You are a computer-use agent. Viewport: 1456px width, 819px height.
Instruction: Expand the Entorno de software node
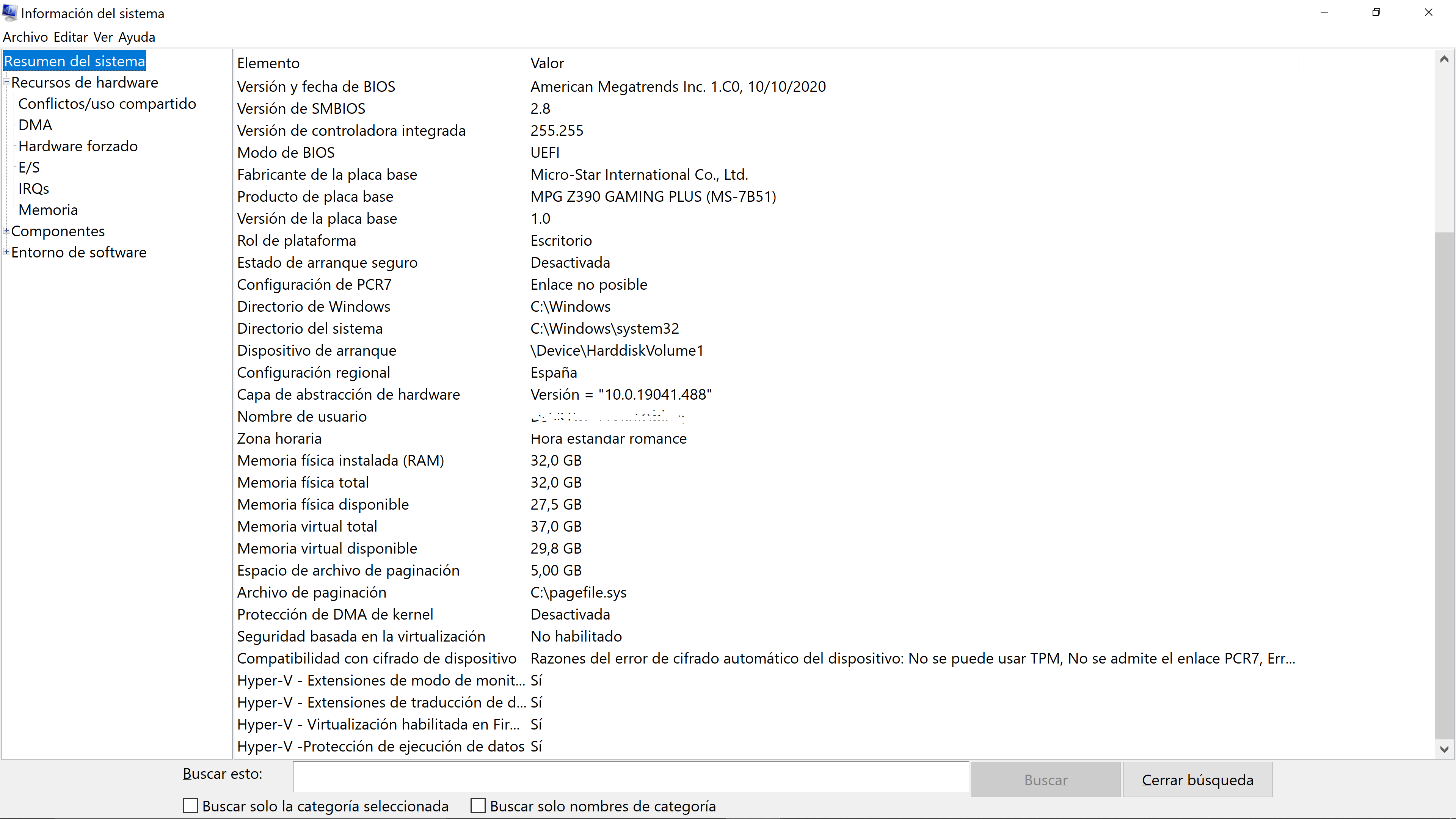coord(7,251)
